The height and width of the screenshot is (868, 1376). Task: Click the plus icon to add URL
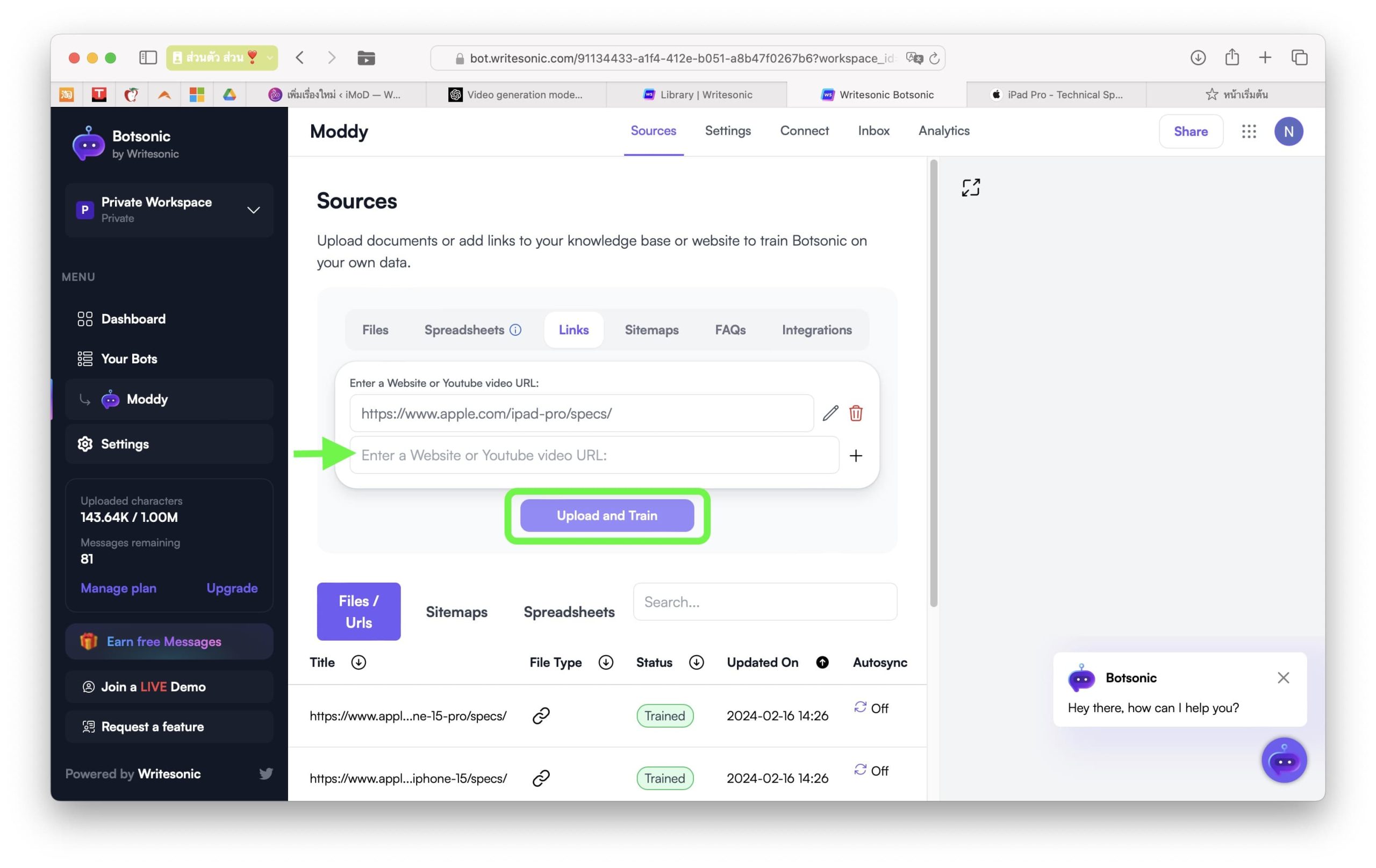855,455
